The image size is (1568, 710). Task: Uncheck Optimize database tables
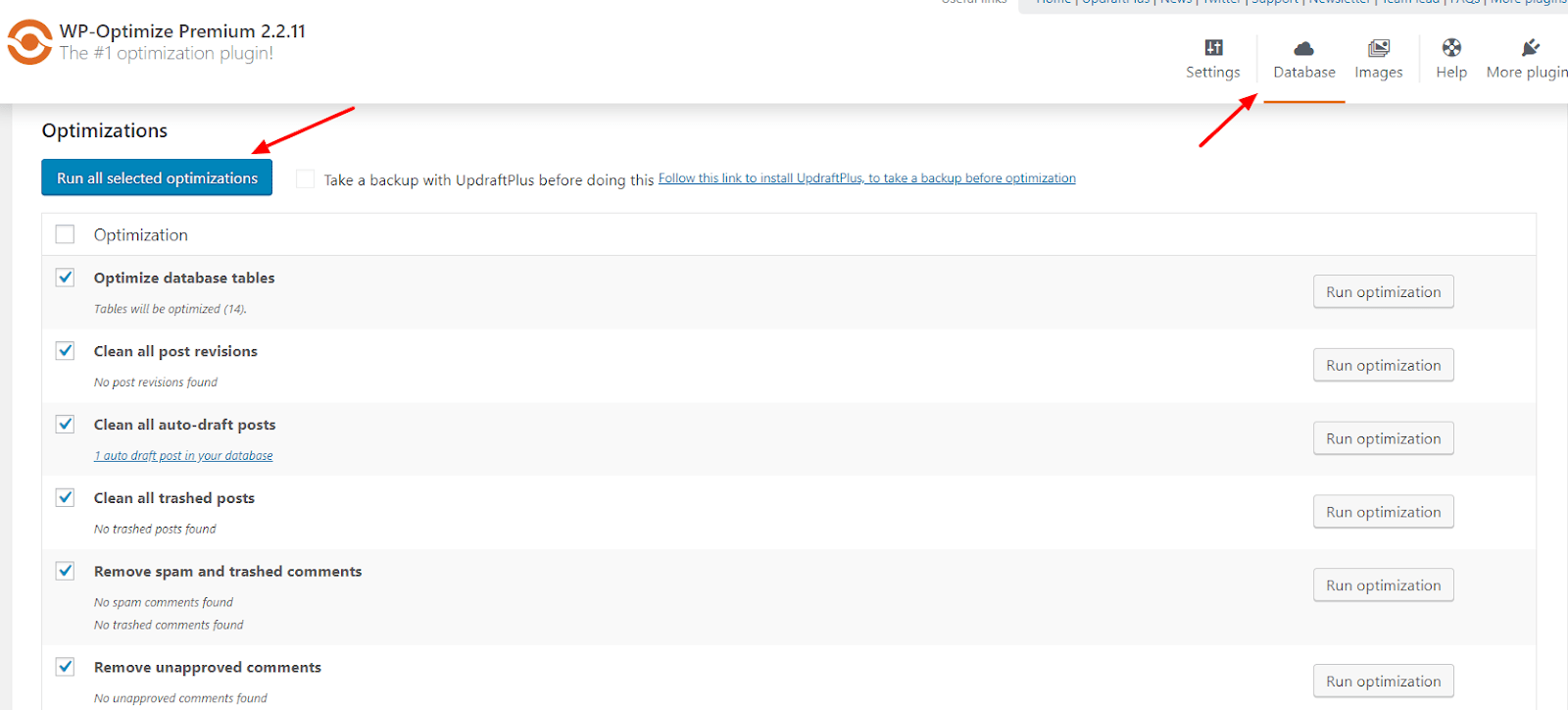click(65, 278)
